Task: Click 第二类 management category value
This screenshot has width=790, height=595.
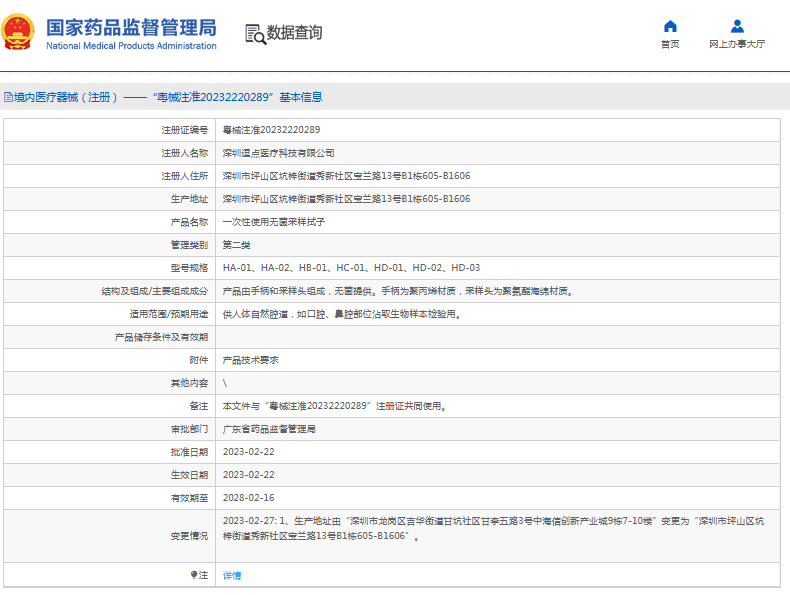Action: pyautogui.click(x=237, y=245)
